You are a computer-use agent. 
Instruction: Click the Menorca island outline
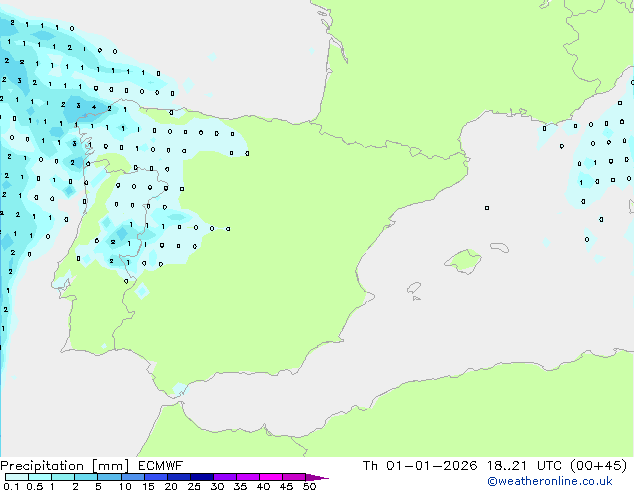click(499, 247)
